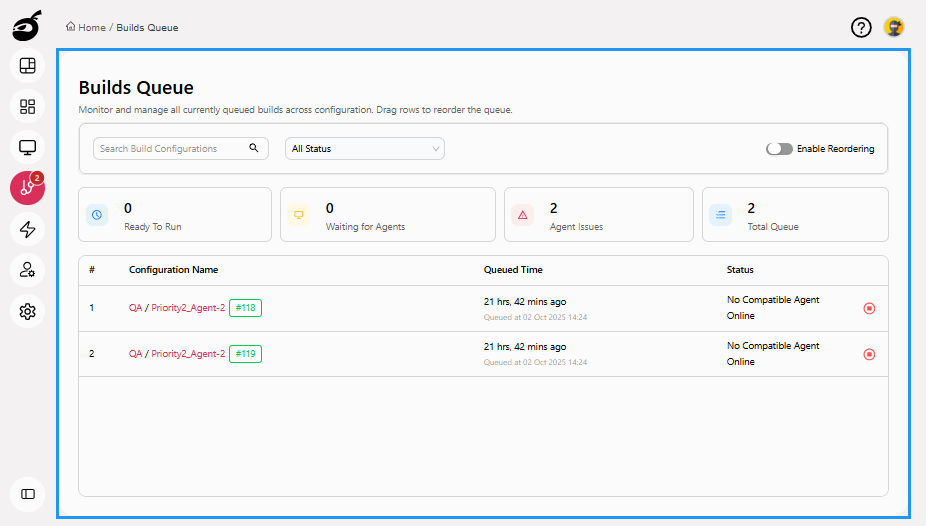Open the All Status dropdown
926x526 pixels.
click(x=365, y=149)
